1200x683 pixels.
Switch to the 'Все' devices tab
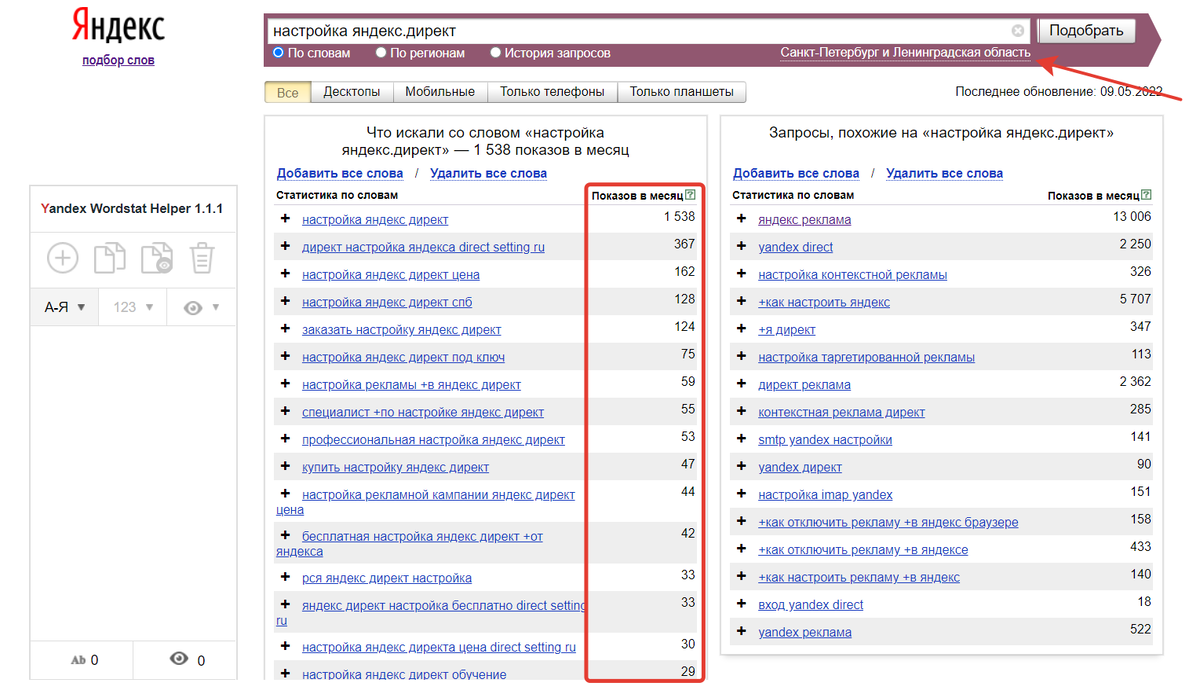(288, 92)
